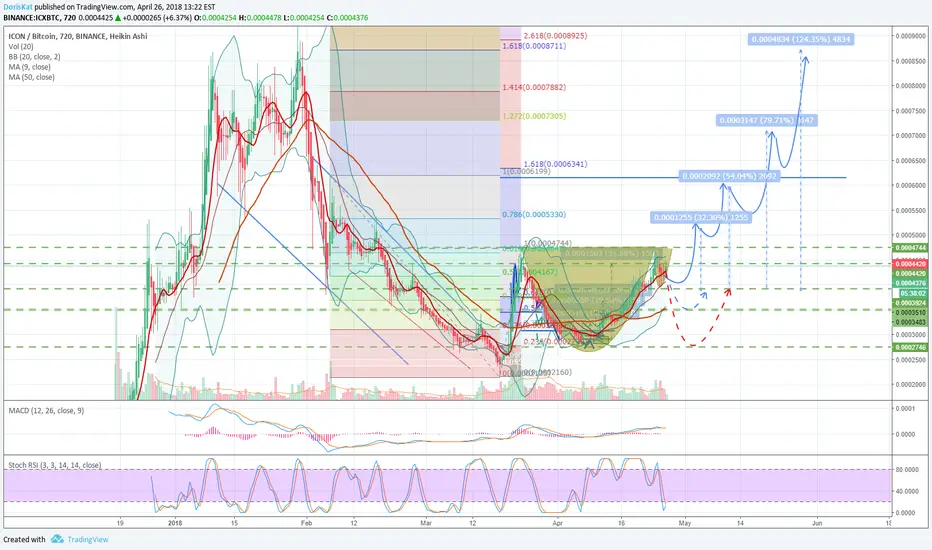
Task: Select the MA (50, close) indicator label
Action: coord(32,77)
